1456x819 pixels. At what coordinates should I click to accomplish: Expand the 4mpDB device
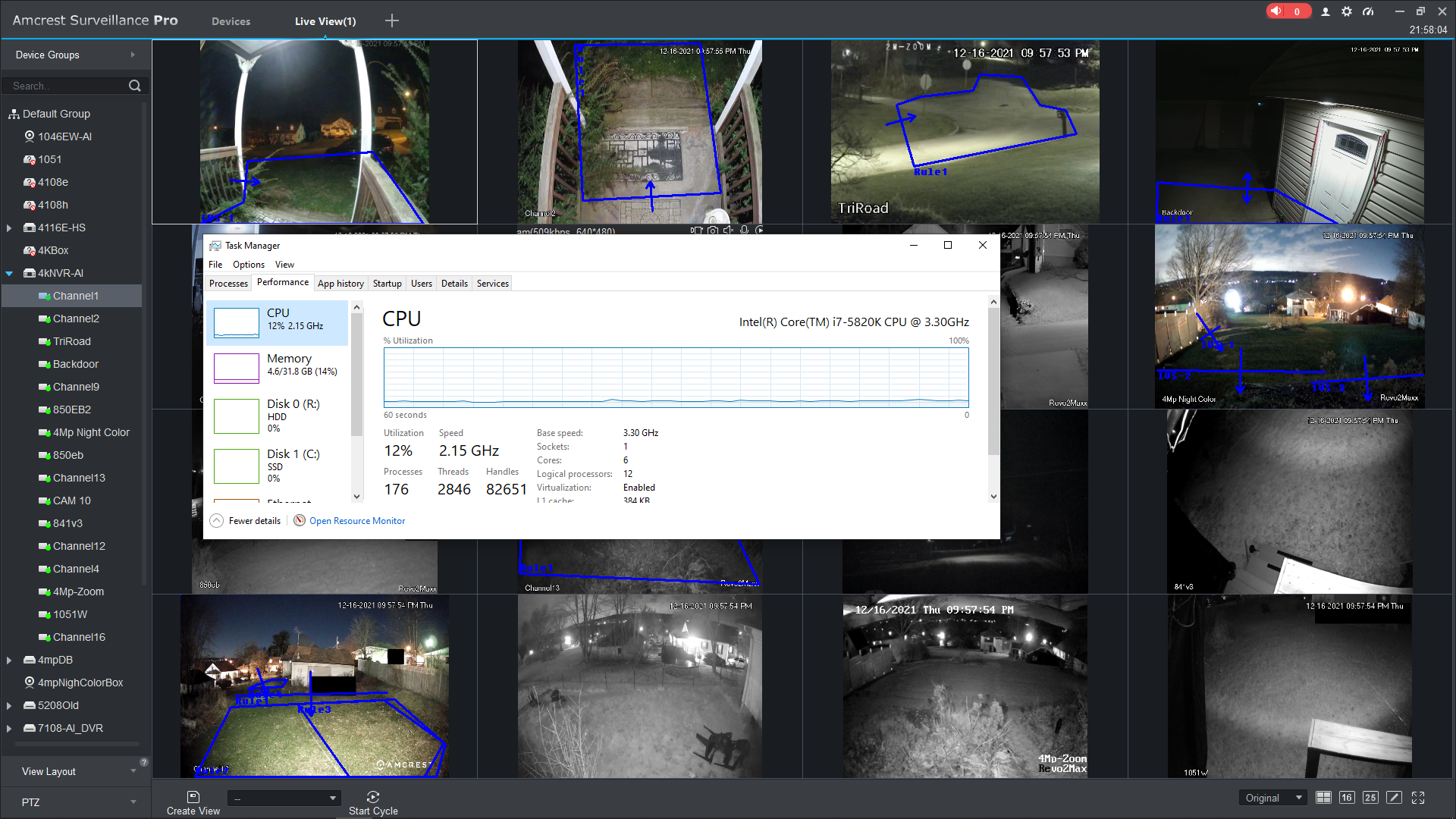point(9,660)
